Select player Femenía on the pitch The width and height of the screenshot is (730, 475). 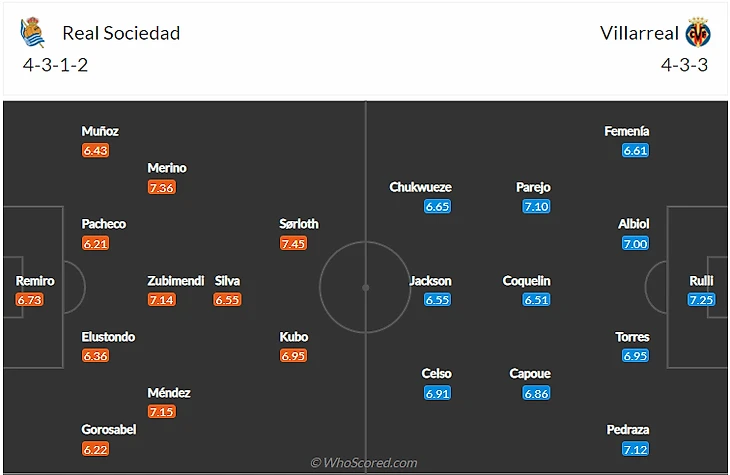[627, 131]
